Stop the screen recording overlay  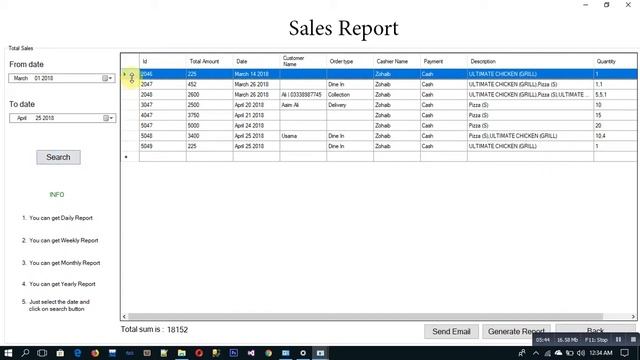click(x=633, y=340)
